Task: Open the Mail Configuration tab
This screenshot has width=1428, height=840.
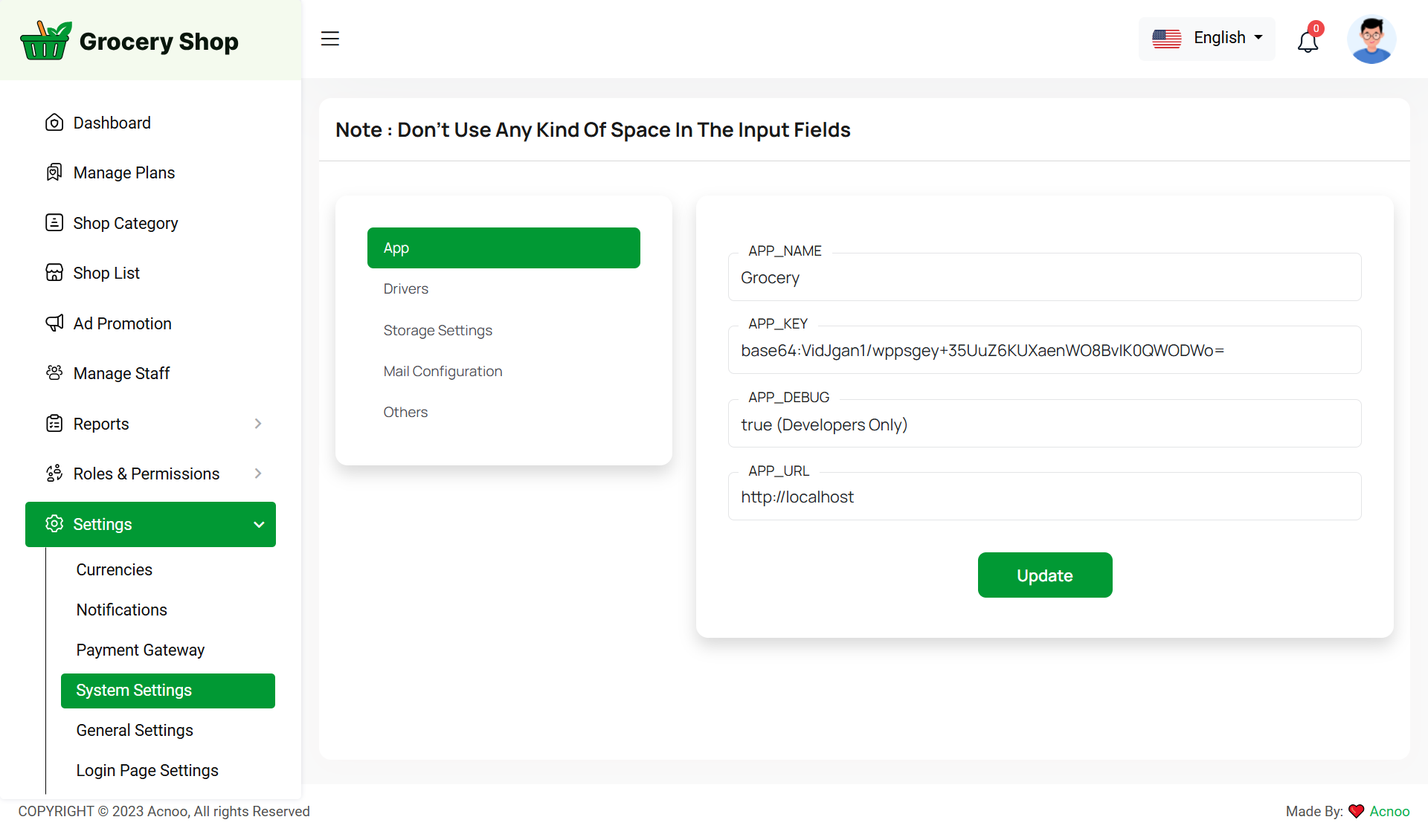Action: coord(443,371)
